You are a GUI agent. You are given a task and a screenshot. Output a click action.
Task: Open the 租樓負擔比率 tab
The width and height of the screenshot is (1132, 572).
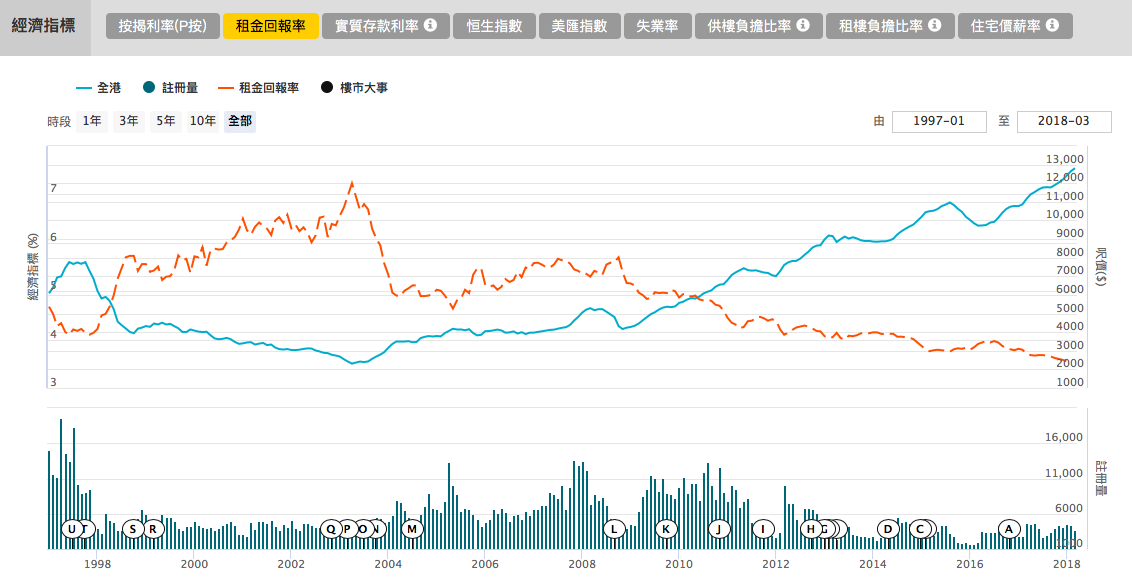point(890,26)
